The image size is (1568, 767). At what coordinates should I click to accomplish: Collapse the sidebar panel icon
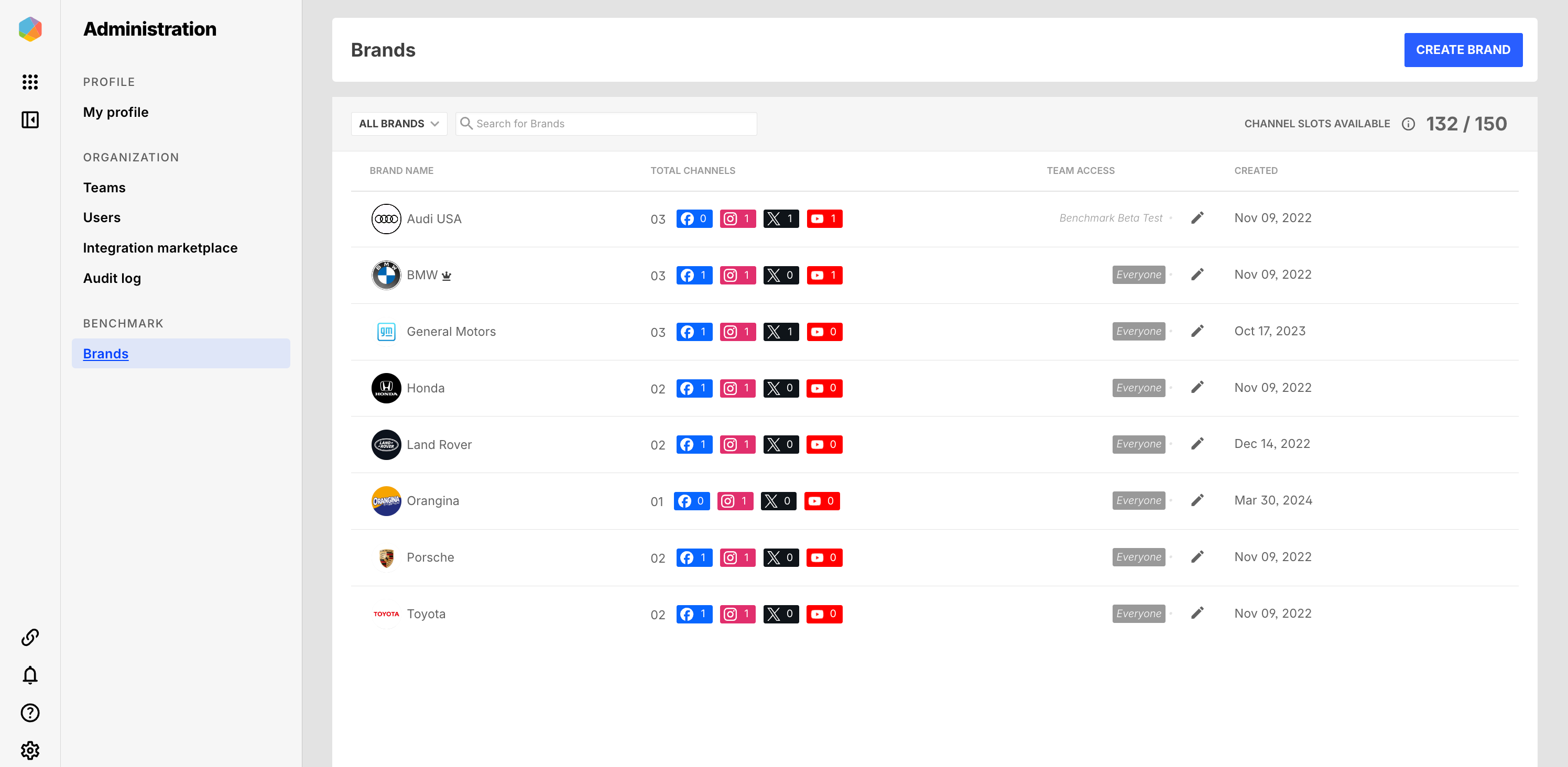point(30,119)
